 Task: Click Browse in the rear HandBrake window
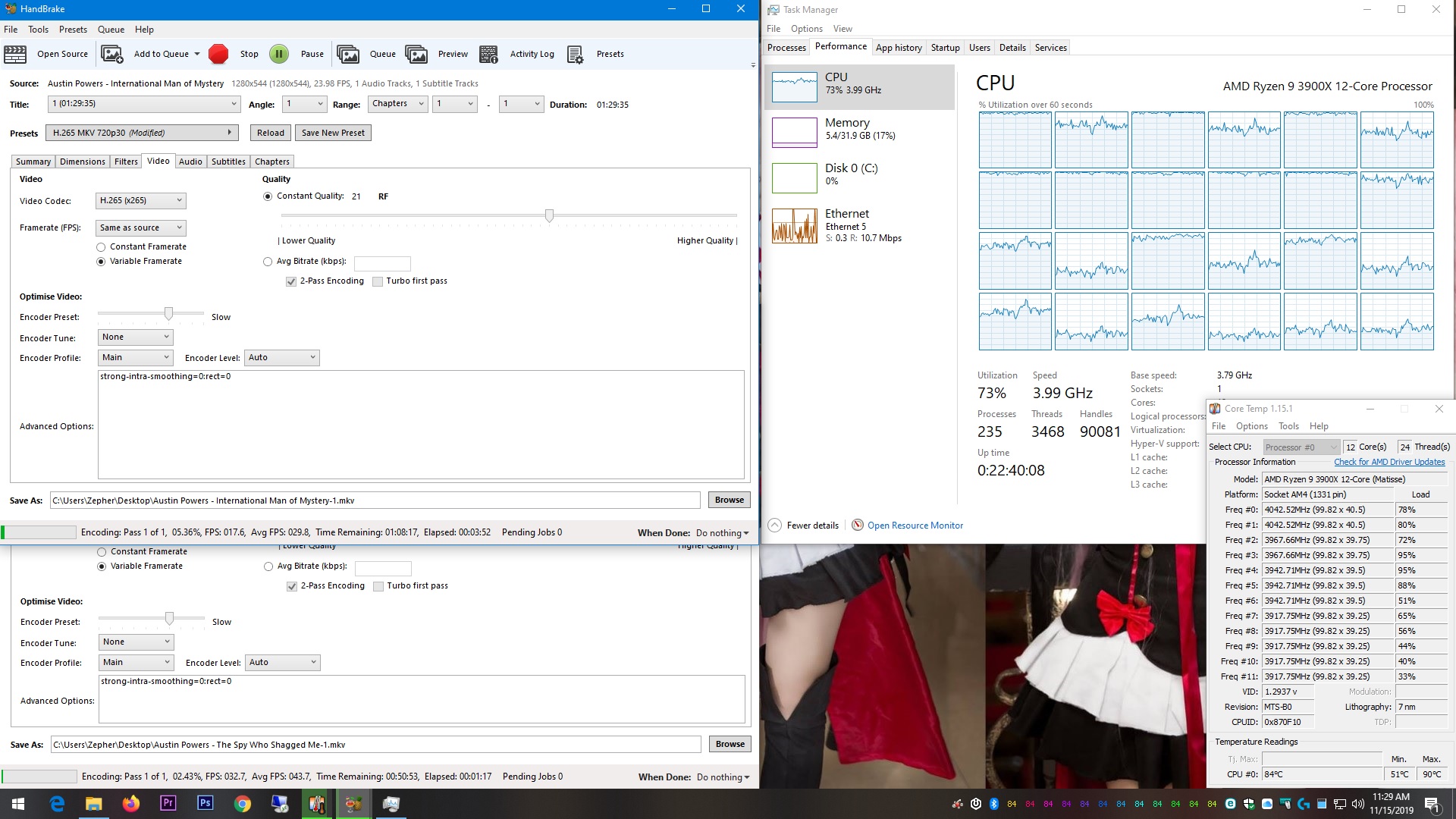tap(730, 745)
